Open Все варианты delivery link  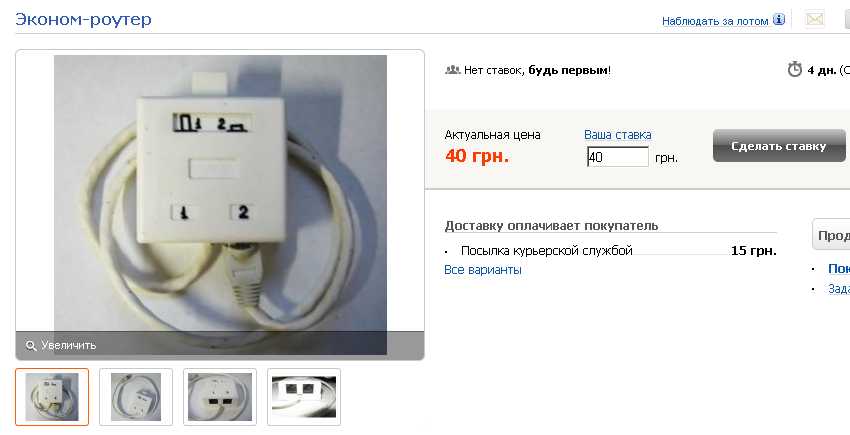(x=482, y=270)
